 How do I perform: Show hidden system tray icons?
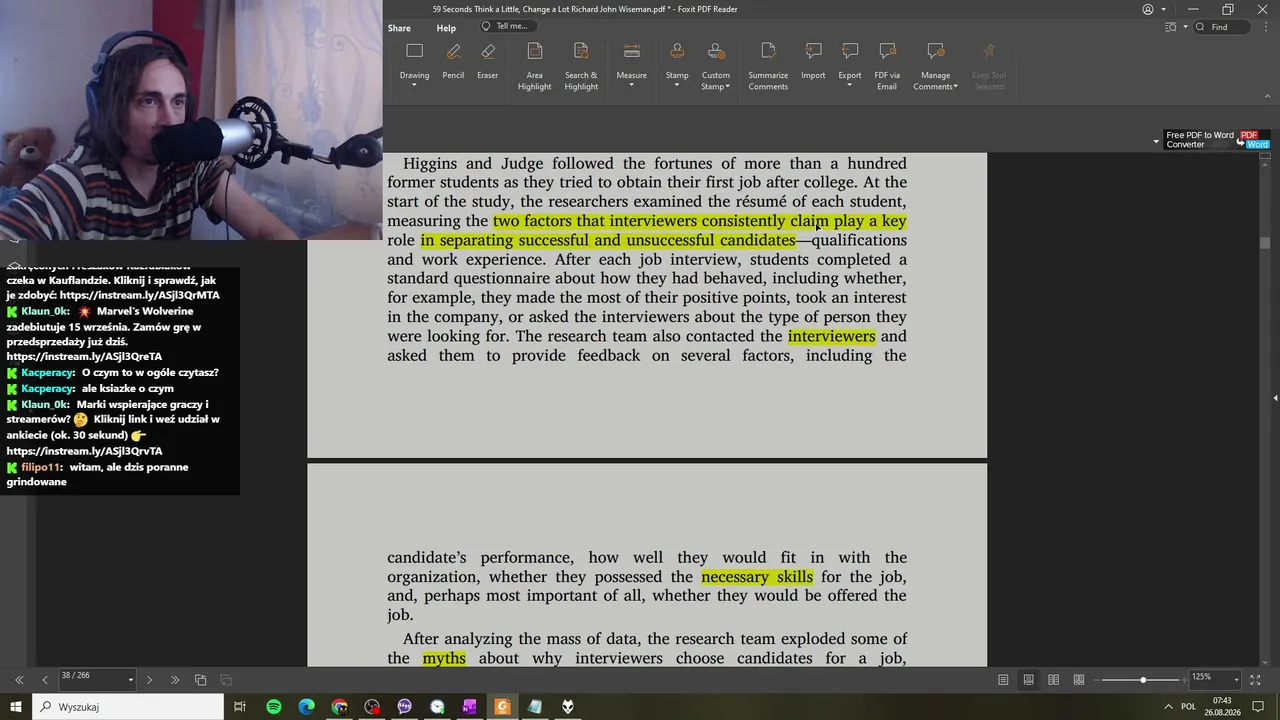(x=1168, y=707)
